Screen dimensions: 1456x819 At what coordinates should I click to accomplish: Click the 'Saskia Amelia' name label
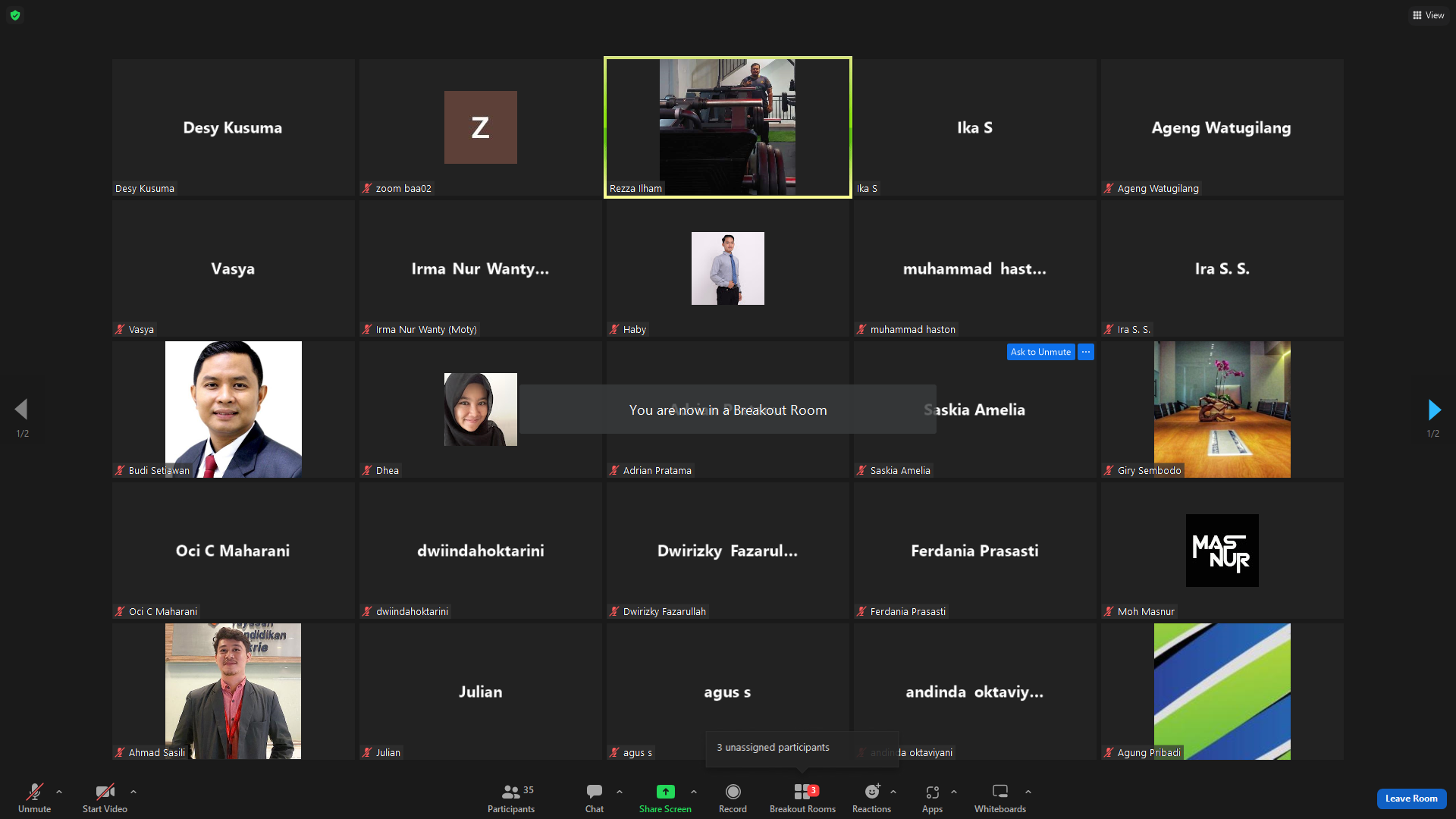[900, 470]
